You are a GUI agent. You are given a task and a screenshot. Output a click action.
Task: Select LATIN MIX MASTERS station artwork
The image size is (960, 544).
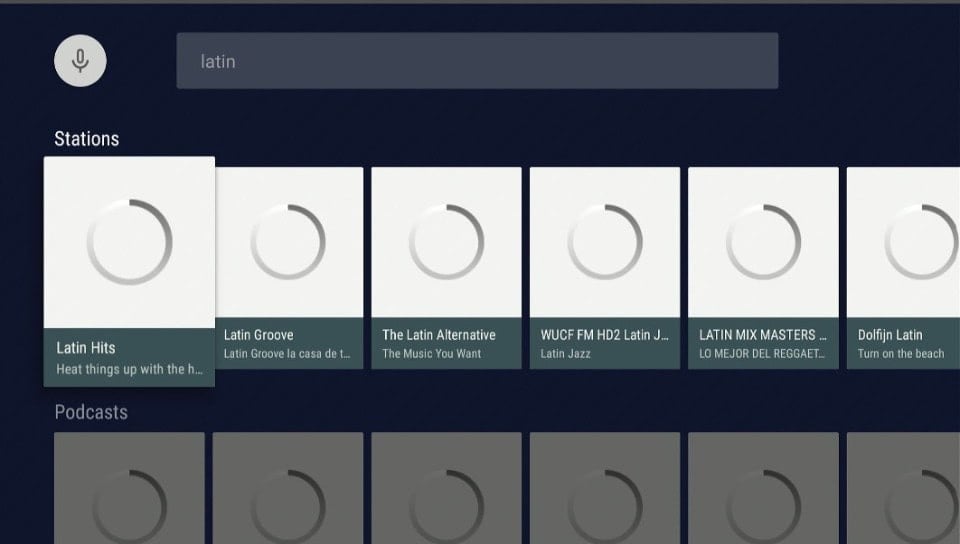click(x=763, y=242)
